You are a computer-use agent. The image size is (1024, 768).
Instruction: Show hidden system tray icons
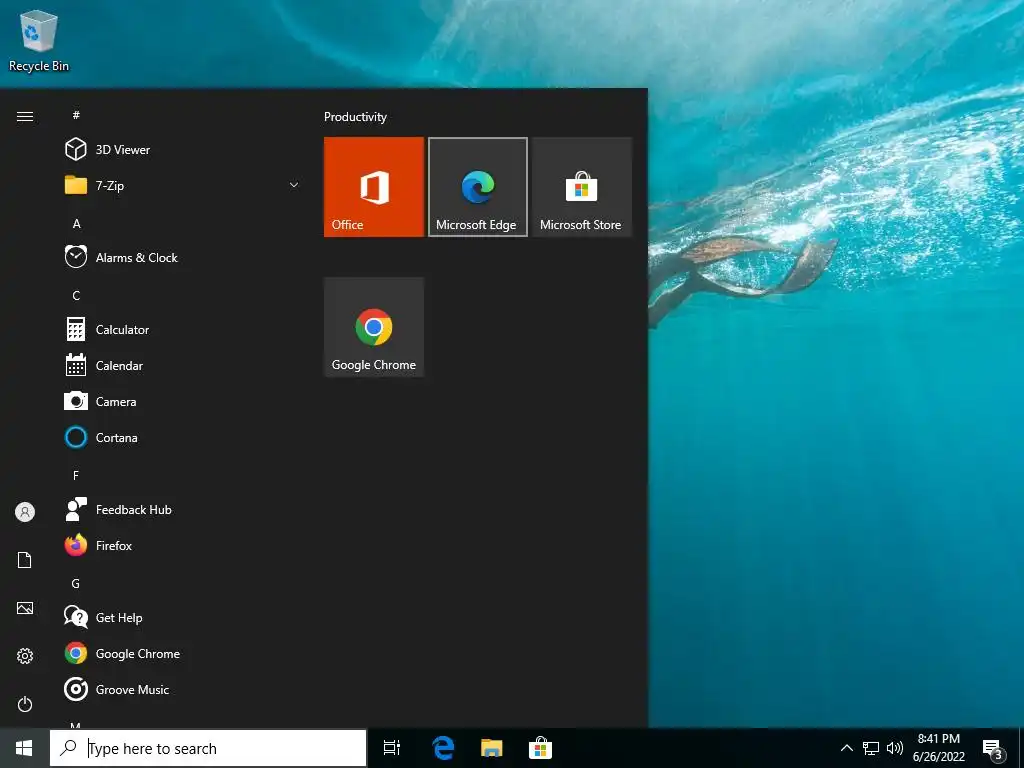click(x=846, y=748)
